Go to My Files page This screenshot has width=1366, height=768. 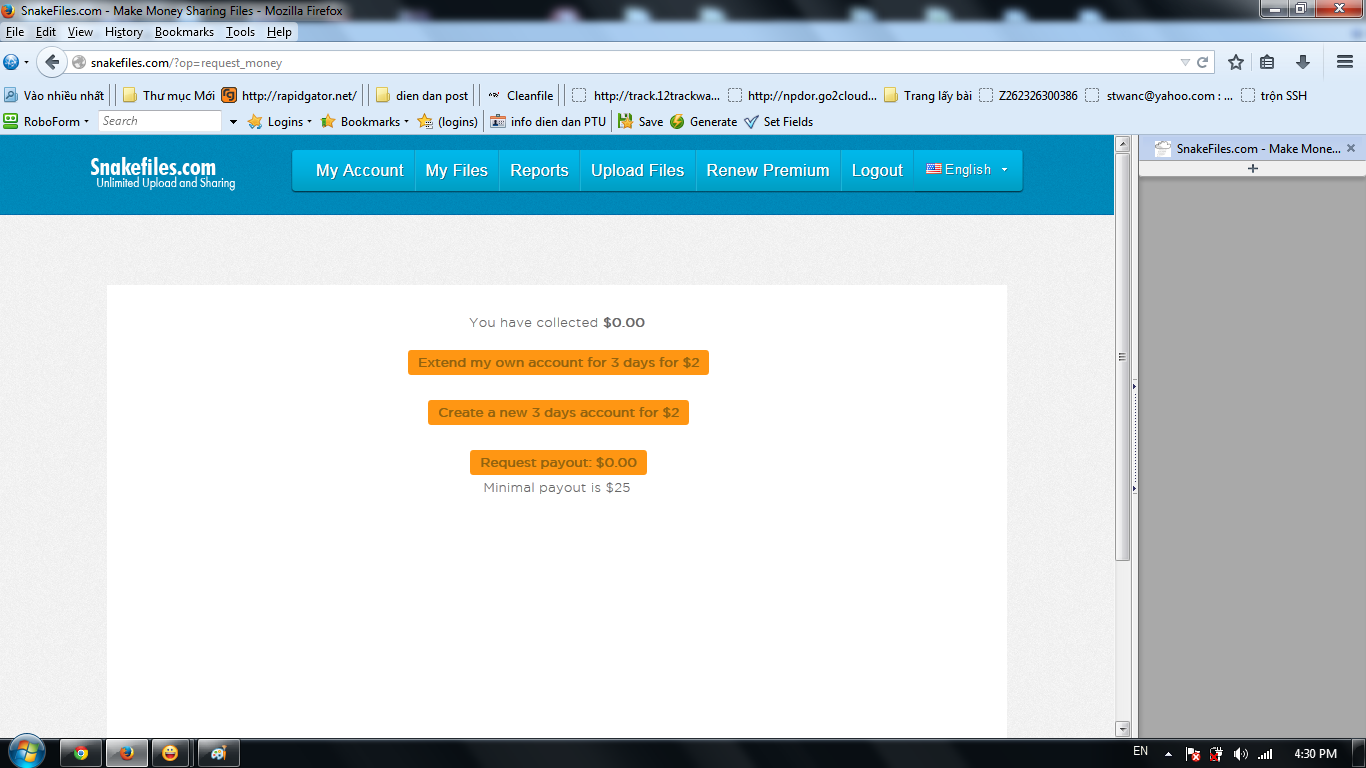(456, 170)
